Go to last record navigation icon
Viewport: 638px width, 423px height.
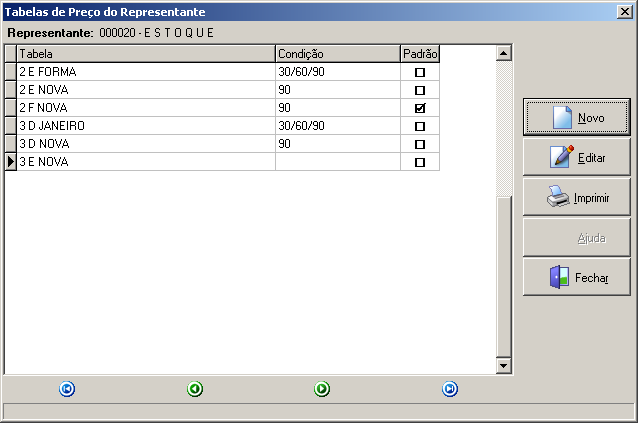(450, 389)
